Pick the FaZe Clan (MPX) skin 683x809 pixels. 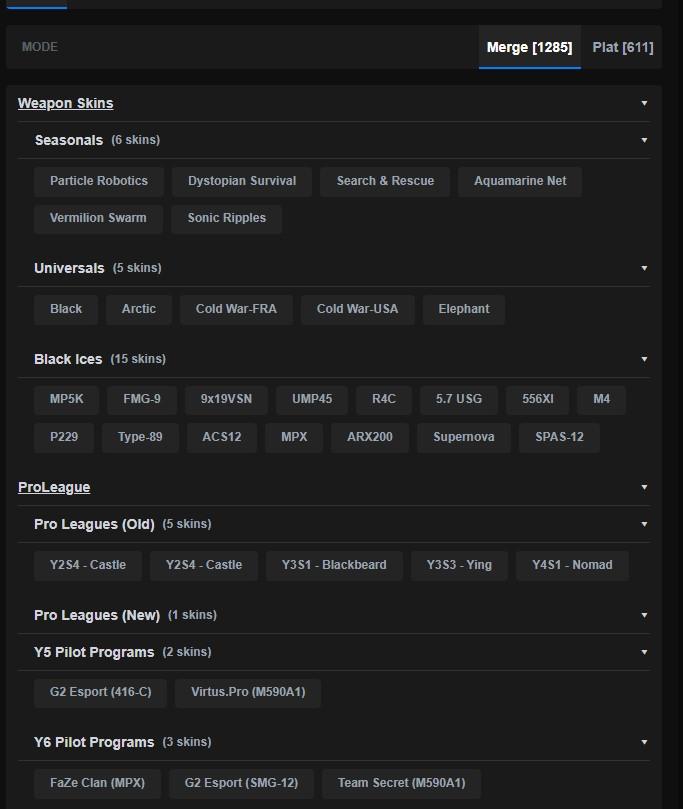(x=97, y=783)
